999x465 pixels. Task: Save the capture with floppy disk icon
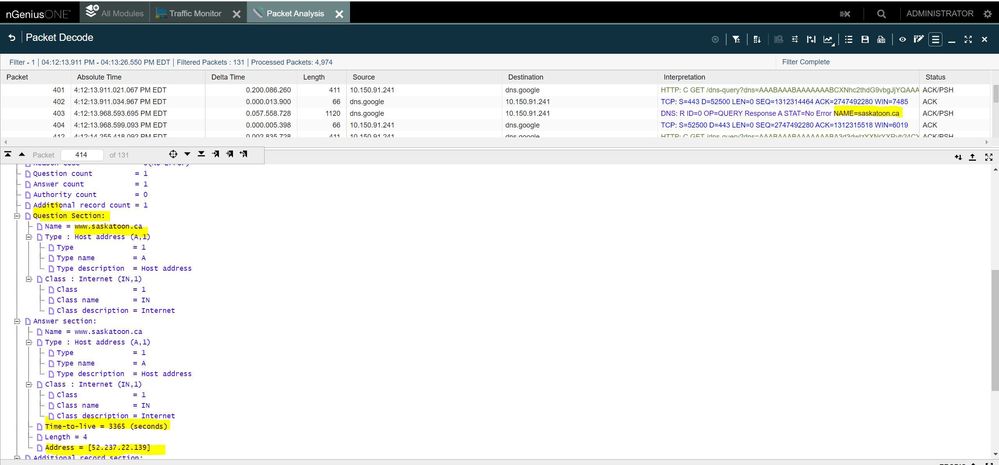tap(865, 39)
